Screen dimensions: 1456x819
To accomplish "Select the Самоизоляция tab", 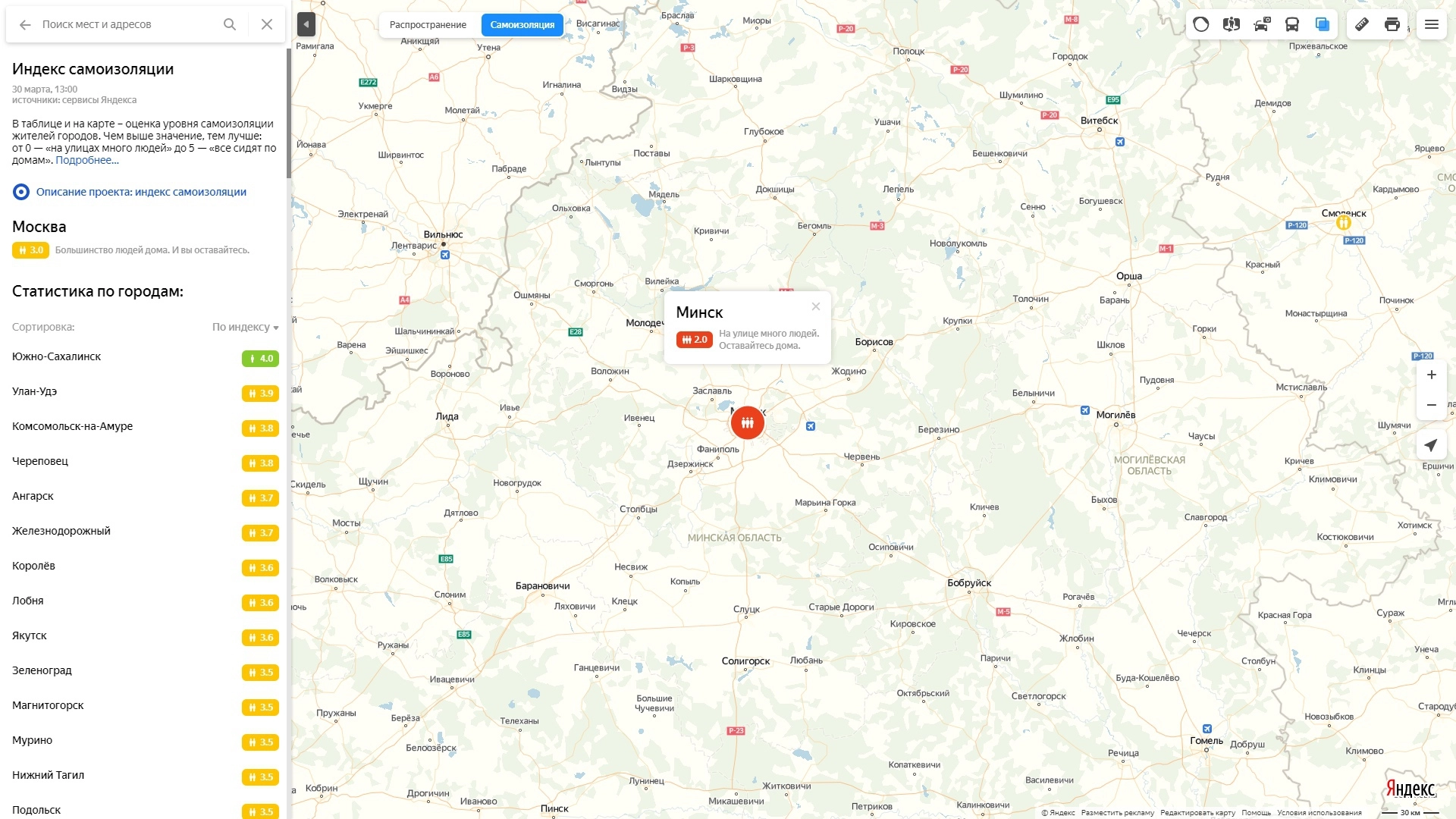I will coord(522,25).
